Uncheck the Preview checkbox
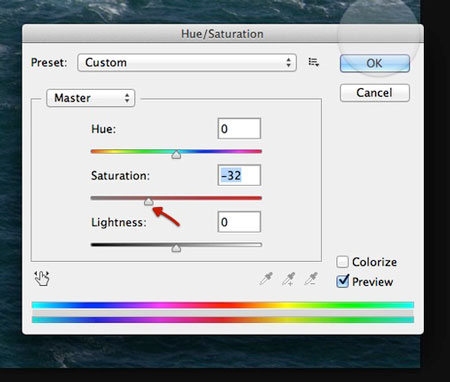 342,282
